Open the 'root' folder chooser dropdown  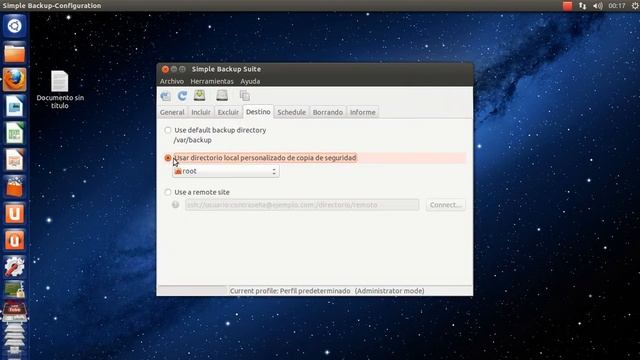(x=226, y=171)
